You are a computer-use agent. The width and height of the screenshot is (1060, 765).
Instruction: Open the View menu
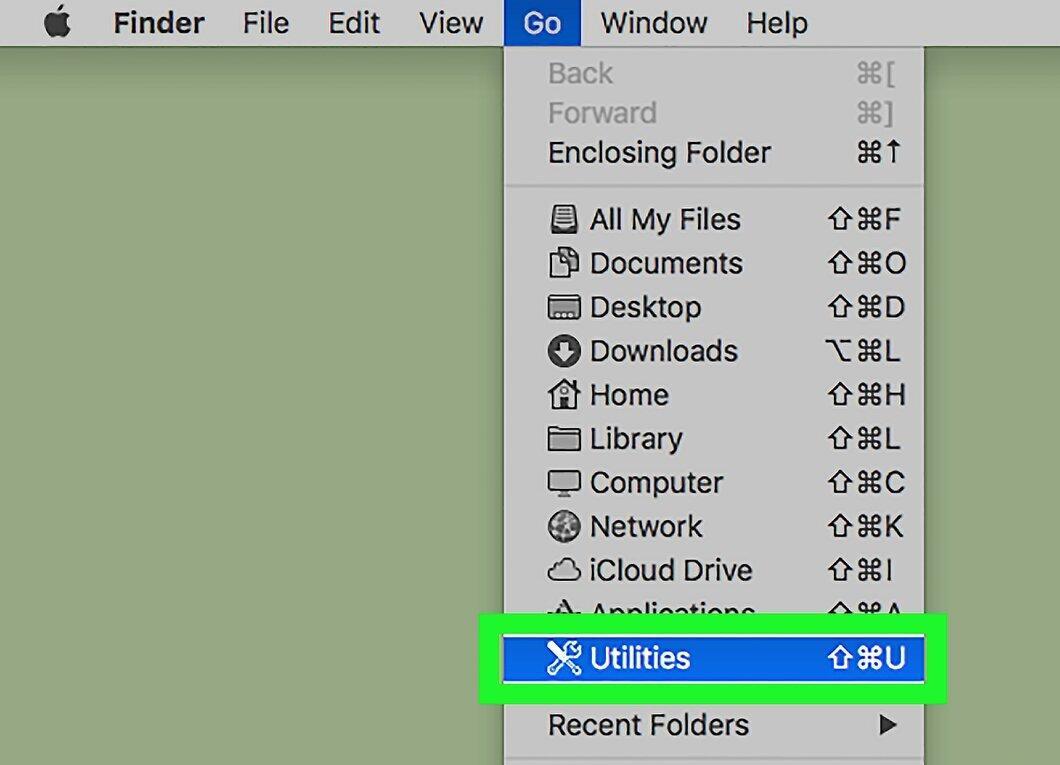pos(451,23)
